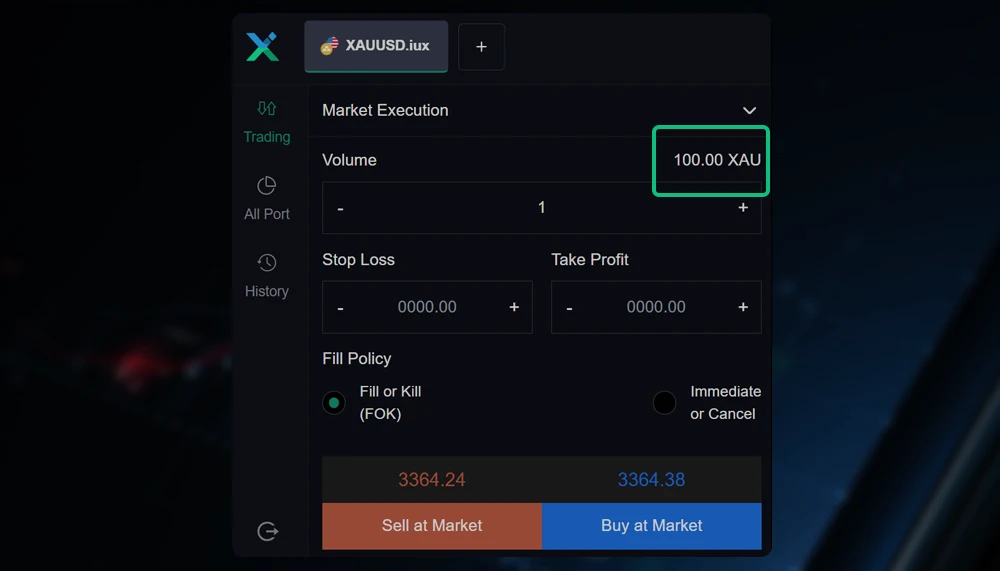This screenshot has height=571, width=1000.
Task: Click the Take Profit price input field
Action: tap(656, 307)
